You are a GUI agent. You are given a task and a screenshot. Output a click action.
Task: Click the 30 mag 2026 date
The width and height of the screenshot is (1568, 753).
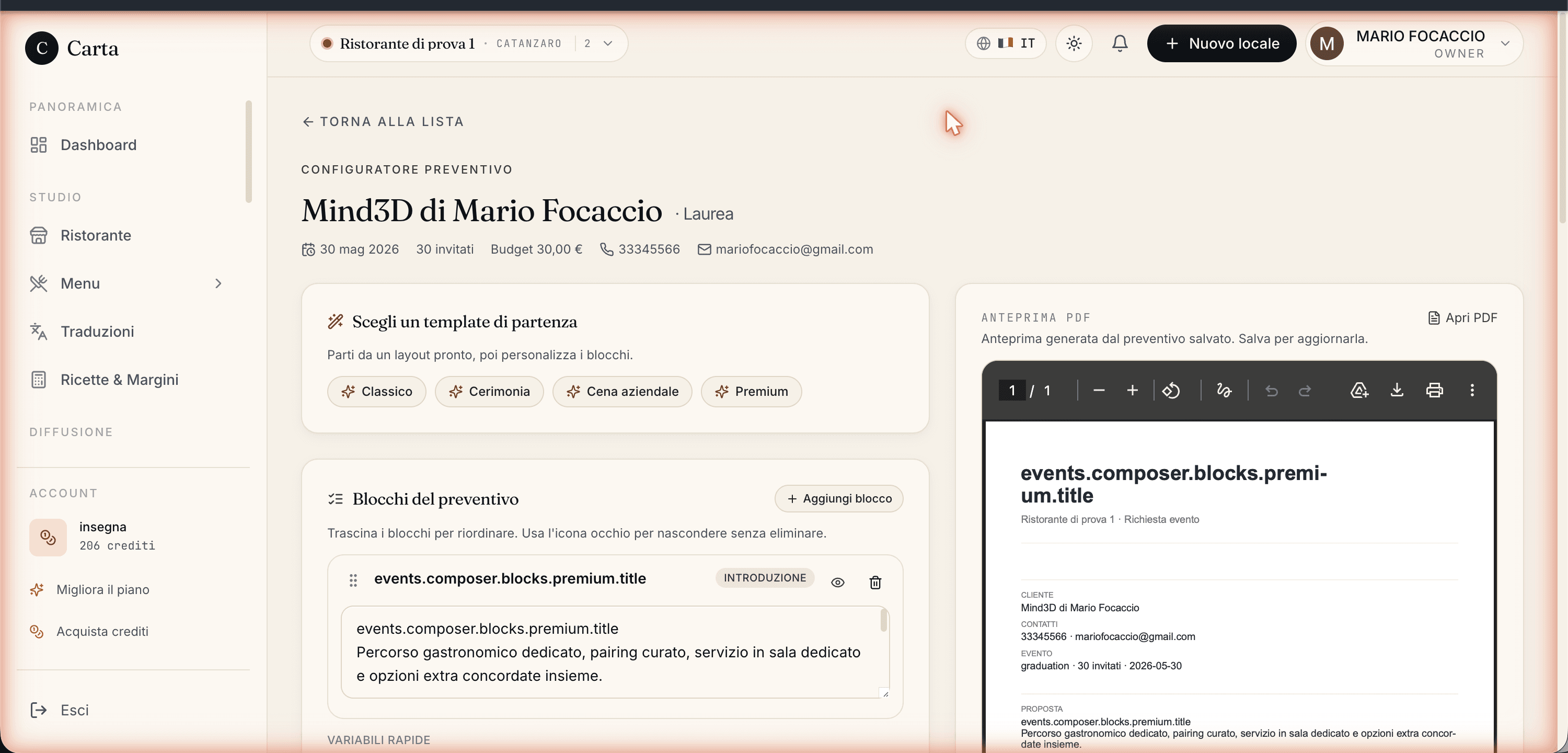[x=359, y=249]
